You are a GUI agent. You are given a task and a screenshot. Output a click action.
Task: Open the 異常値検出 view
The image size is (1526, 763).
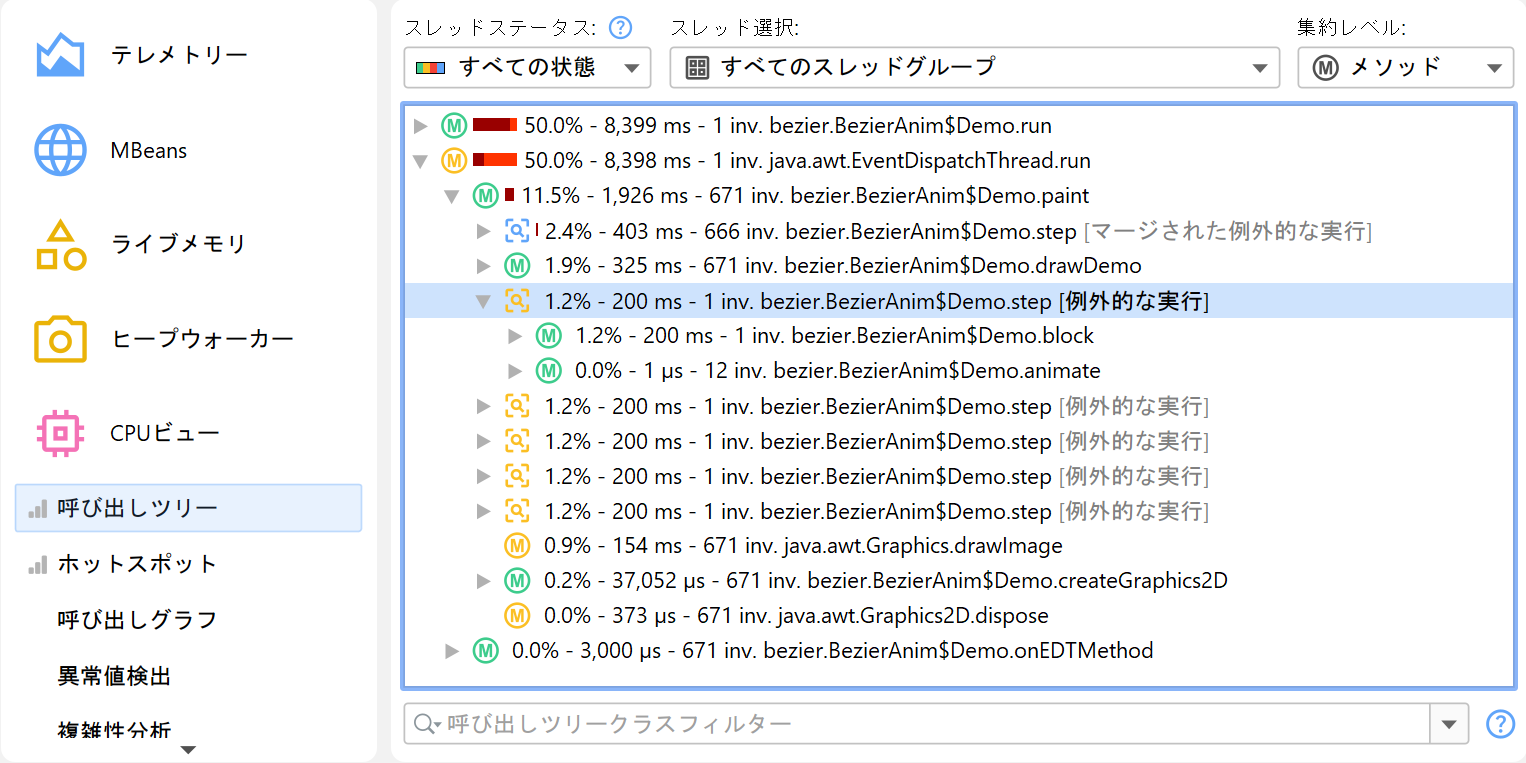click(x=114, y=676)
